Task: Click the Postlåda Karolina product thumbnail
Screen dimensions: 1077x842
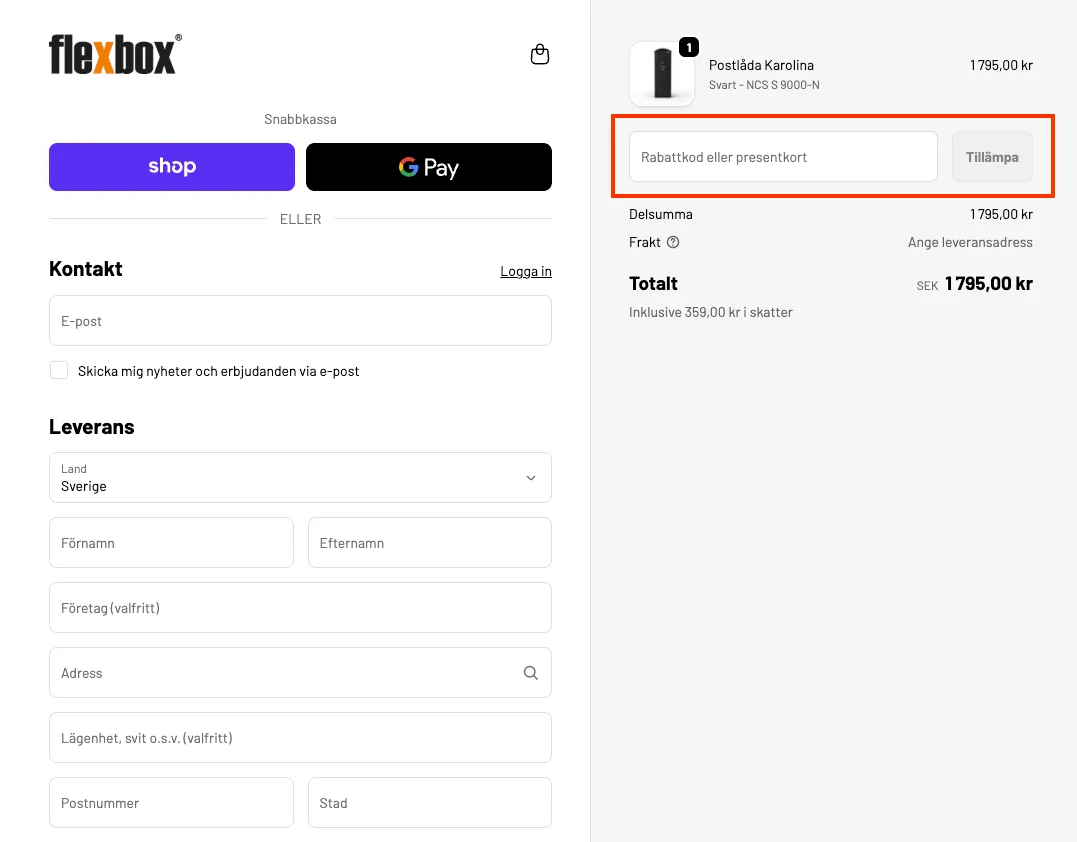Action: 662,74
